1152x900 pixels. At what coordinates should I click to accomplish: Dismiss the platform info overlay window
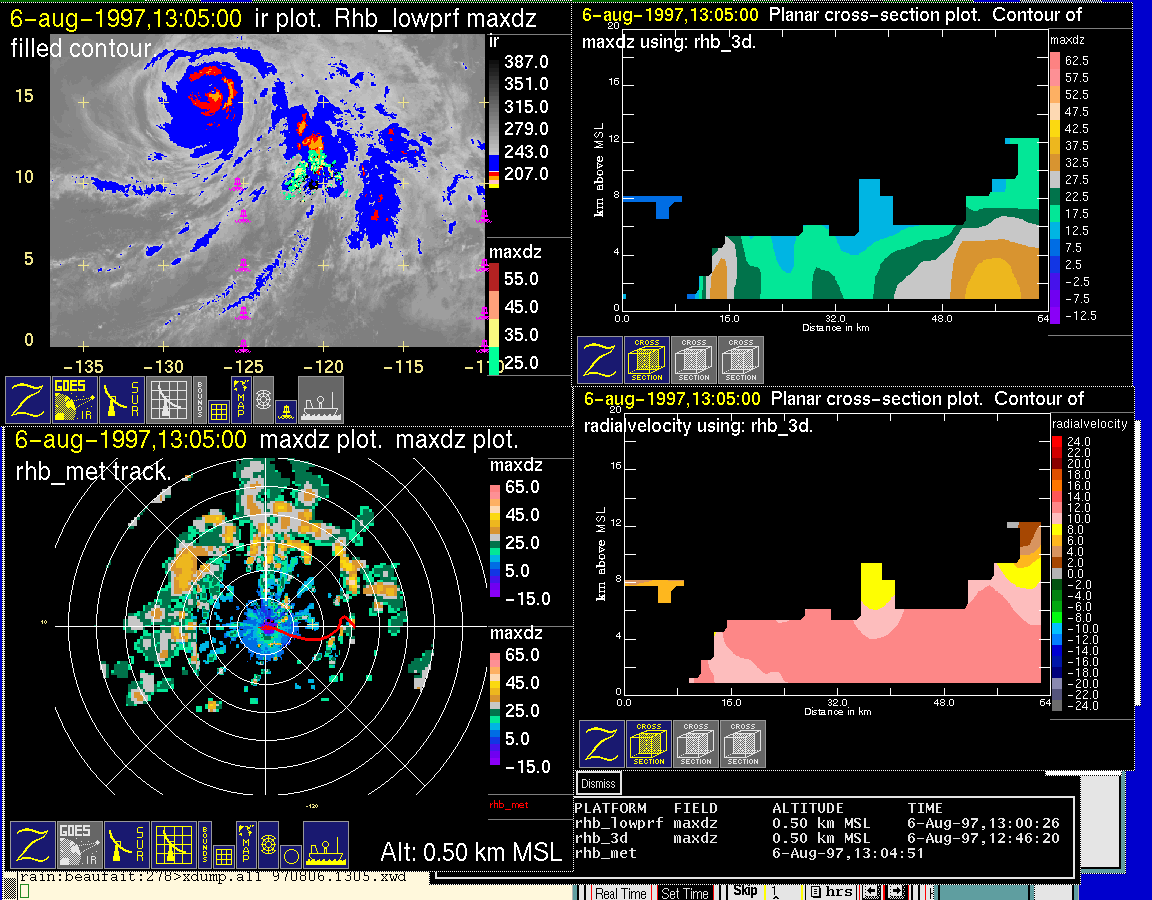[598, 784]
